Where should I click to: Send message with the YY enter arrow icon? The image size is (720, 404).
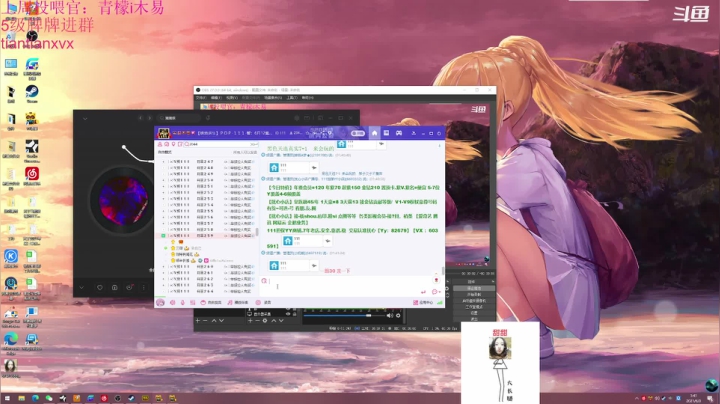[x=423, y=292]
